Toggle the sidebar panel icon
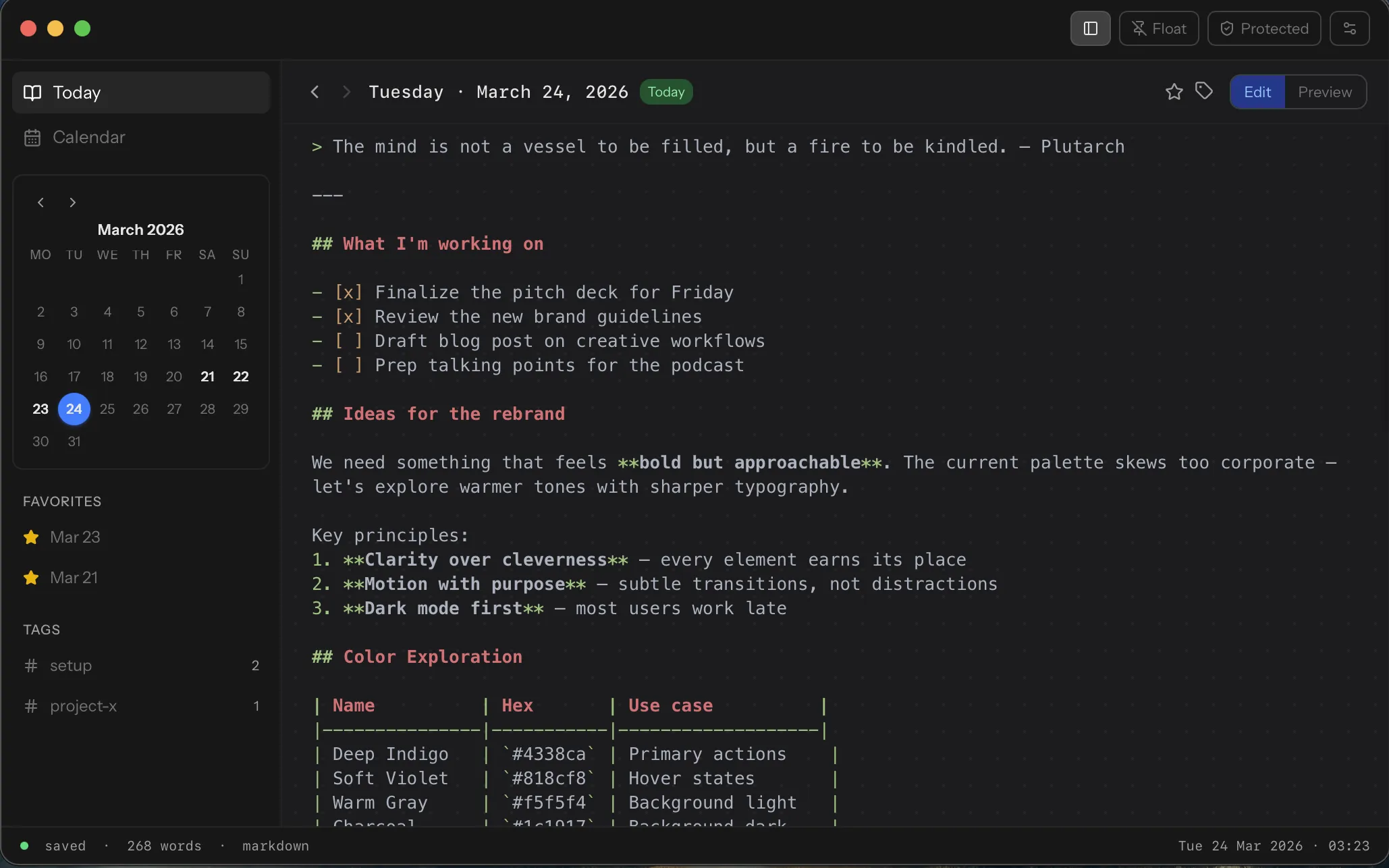 [x=1090, y=28]
